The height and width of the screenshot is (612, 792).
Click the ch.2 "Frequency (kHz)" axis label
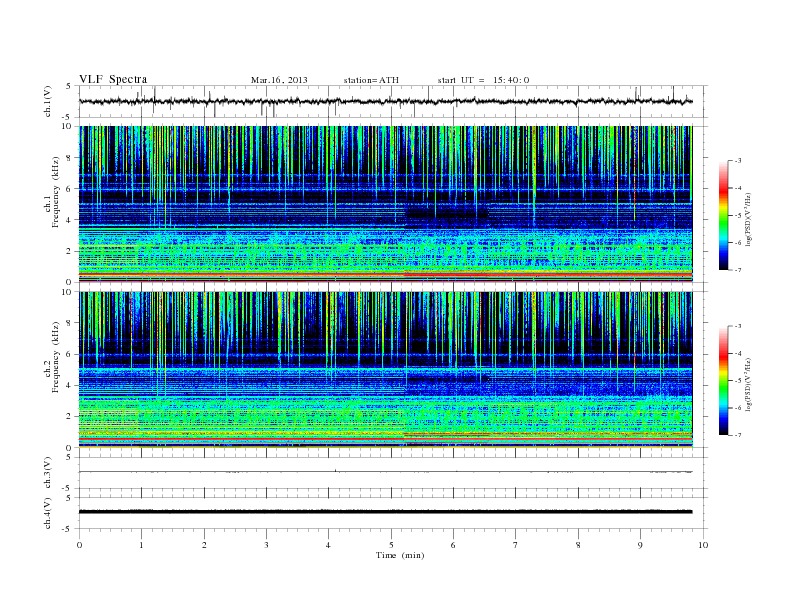pyautogui.click(x=56, y=357)
